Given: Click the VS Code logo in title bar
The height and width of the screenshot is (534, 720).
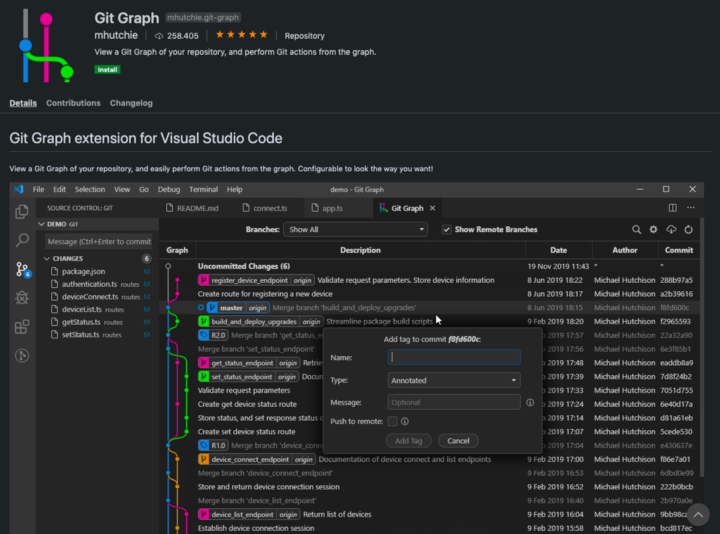Looking at the screenshot, I should point(19,189).
